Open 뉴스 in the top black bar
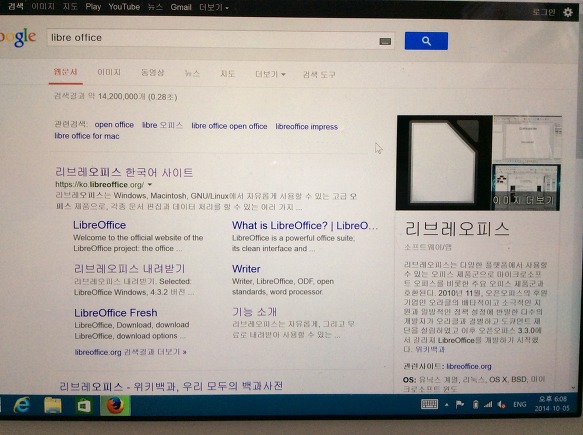Image resolution: width=583 pixels, height=435 pixels. [x=155, y=7]
